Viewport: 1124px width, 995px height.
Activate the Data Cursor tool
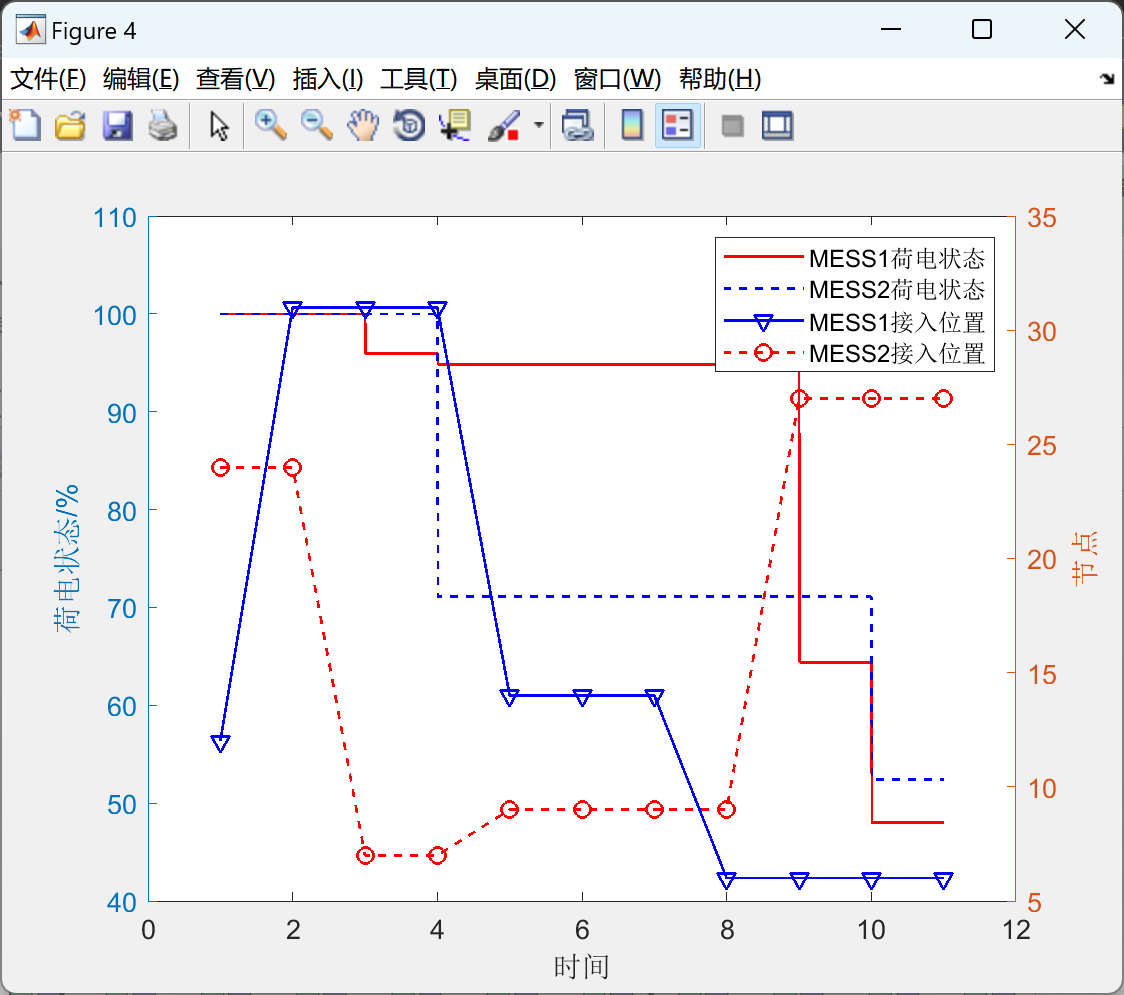pyautogui.click(x=453, y=125)
